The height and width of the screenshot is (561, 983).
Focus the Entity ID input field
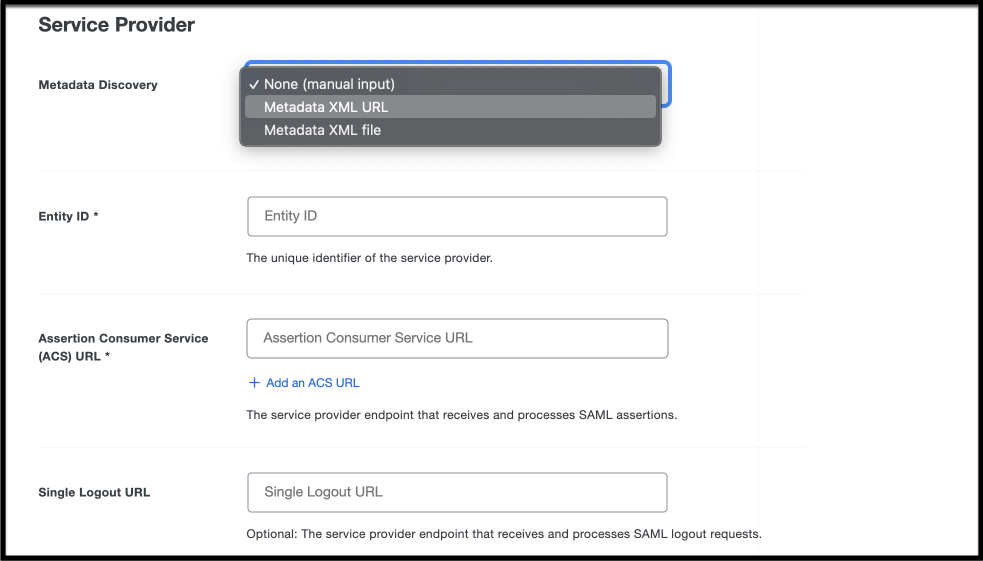[457, 216]
